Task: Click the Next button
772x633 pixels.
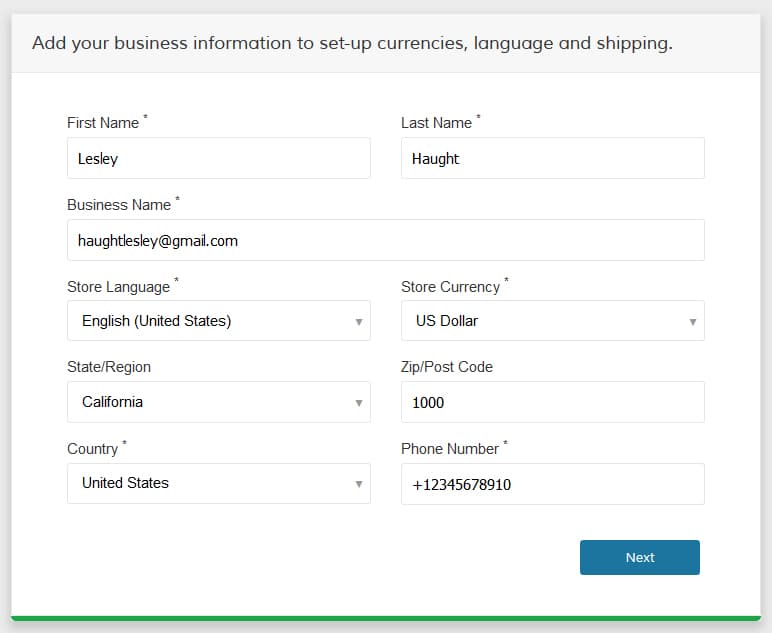Action: [640, 557]
